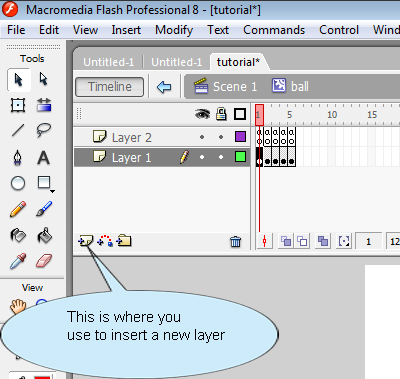
Task: Click the Timeline button
Action: pyautogui.click(x=110, y=87)
